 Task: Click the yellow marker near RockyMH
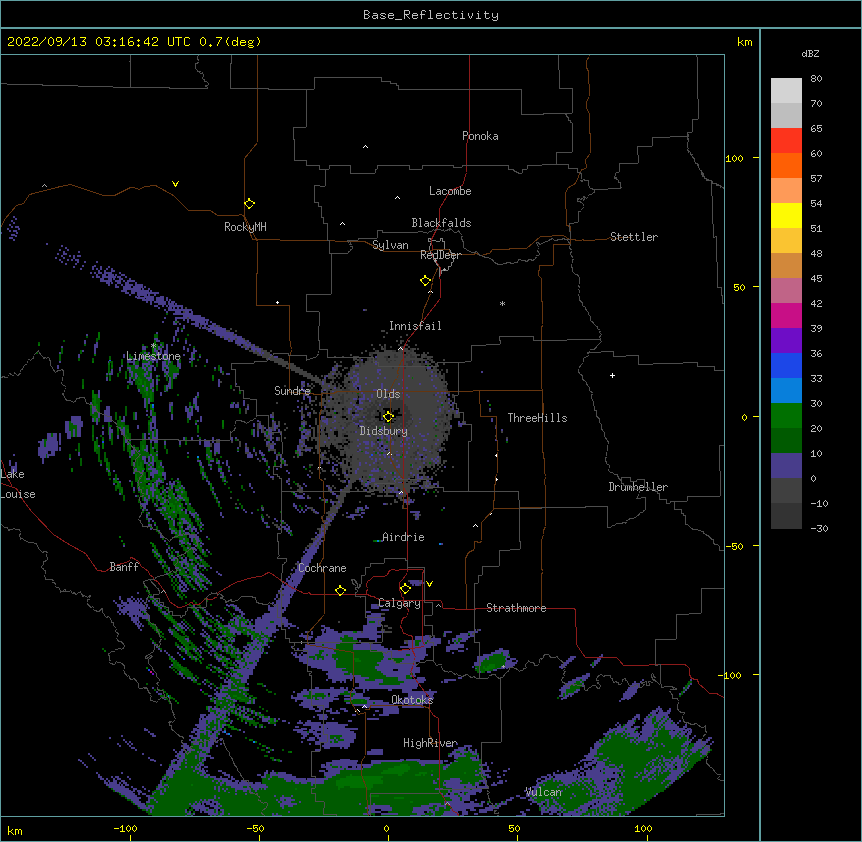[249, 203]
